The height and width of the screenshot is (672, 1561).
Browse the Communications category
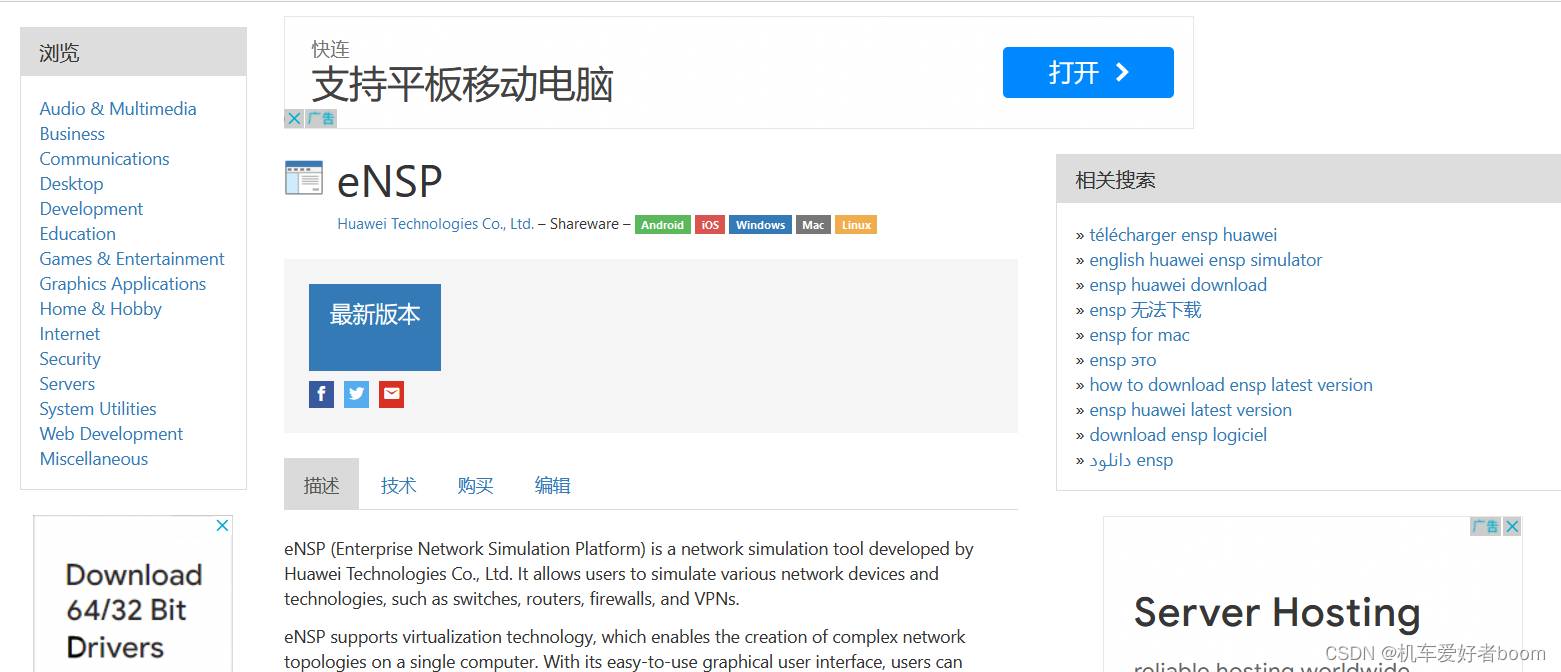tap(104, 159)
